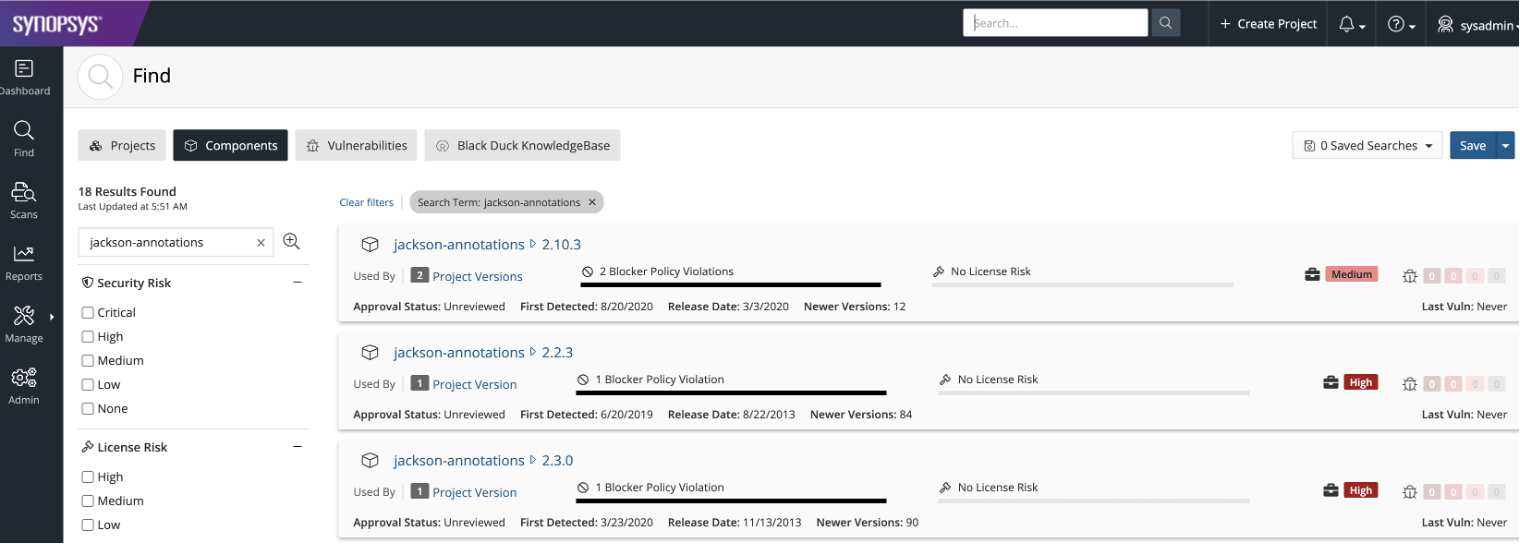This screenshot has height=544, width=1520.
Task: Tick the High license risk checkbox
Action: coord(88,477)
